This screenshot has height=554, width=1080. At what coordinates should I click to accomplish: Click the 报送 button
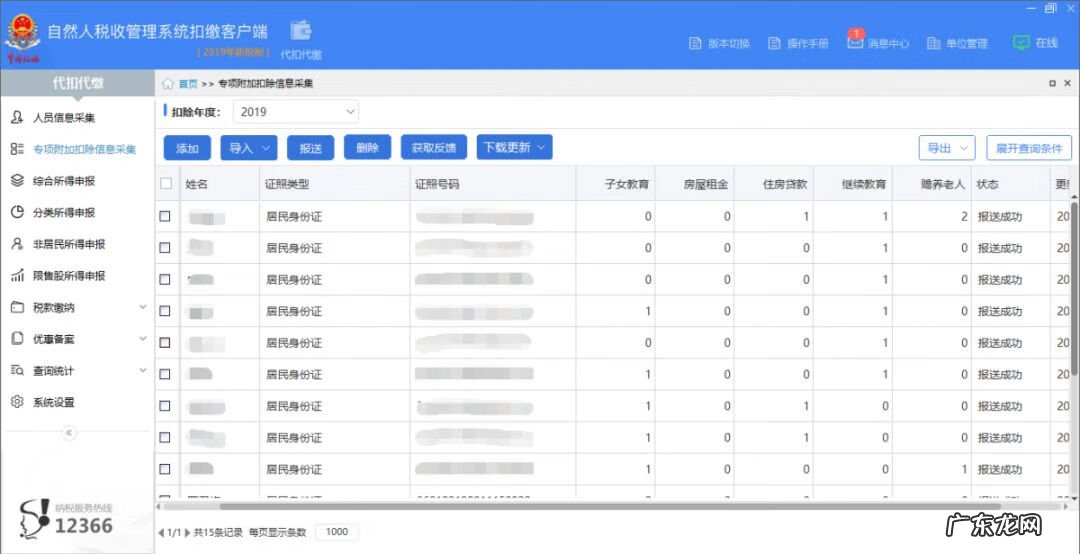[x=311, y=147]
